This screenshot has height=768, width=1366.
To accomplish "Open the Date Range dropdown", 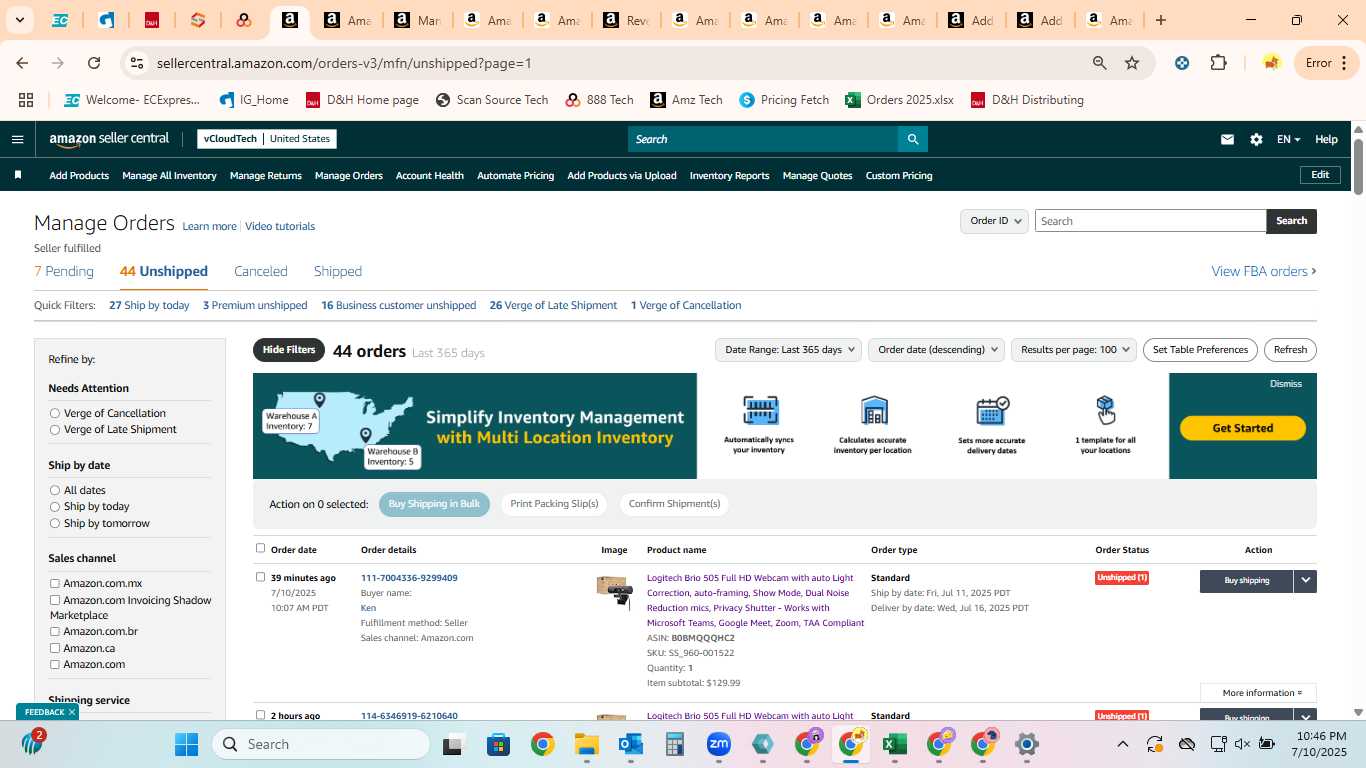I will click(x=788, y=350).
